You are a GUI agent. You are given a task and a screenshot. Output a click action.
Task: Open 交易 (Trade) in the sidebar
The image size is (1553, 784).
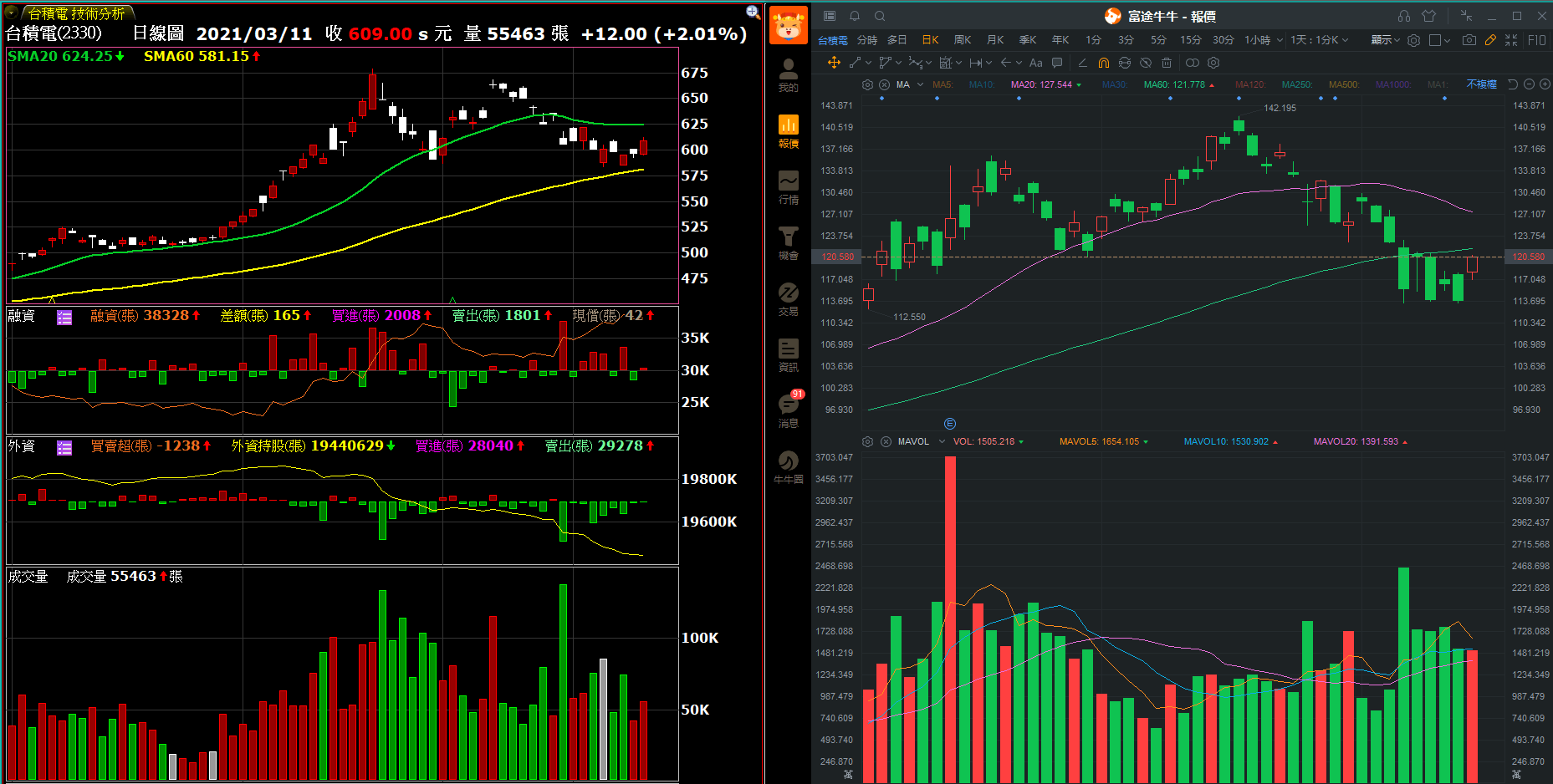point(788,299)
